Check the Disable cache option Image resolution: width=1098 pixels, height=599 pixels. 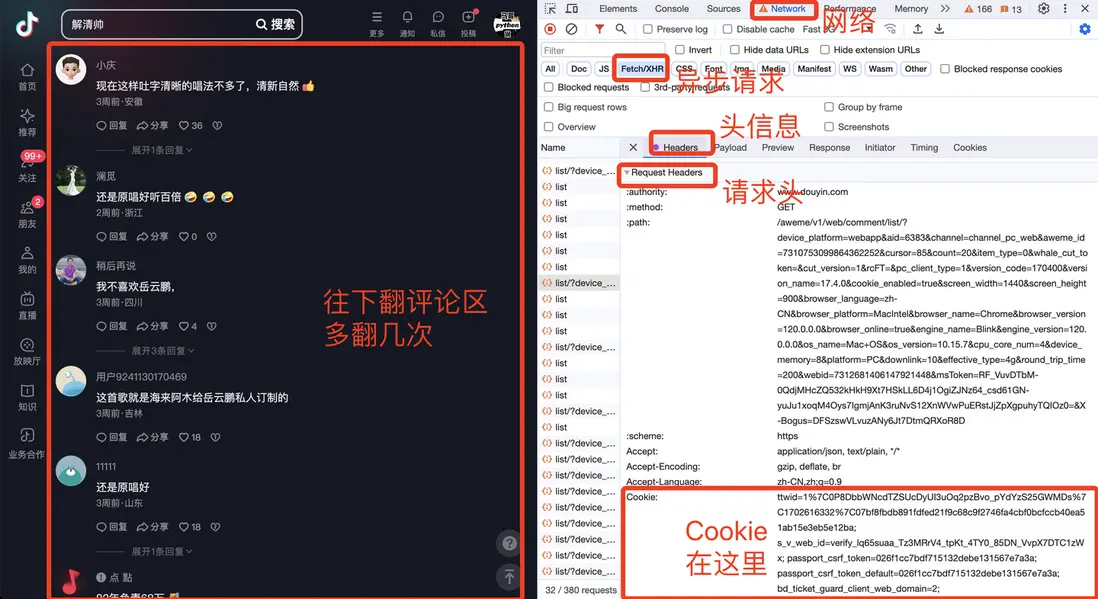click(726, 28)
